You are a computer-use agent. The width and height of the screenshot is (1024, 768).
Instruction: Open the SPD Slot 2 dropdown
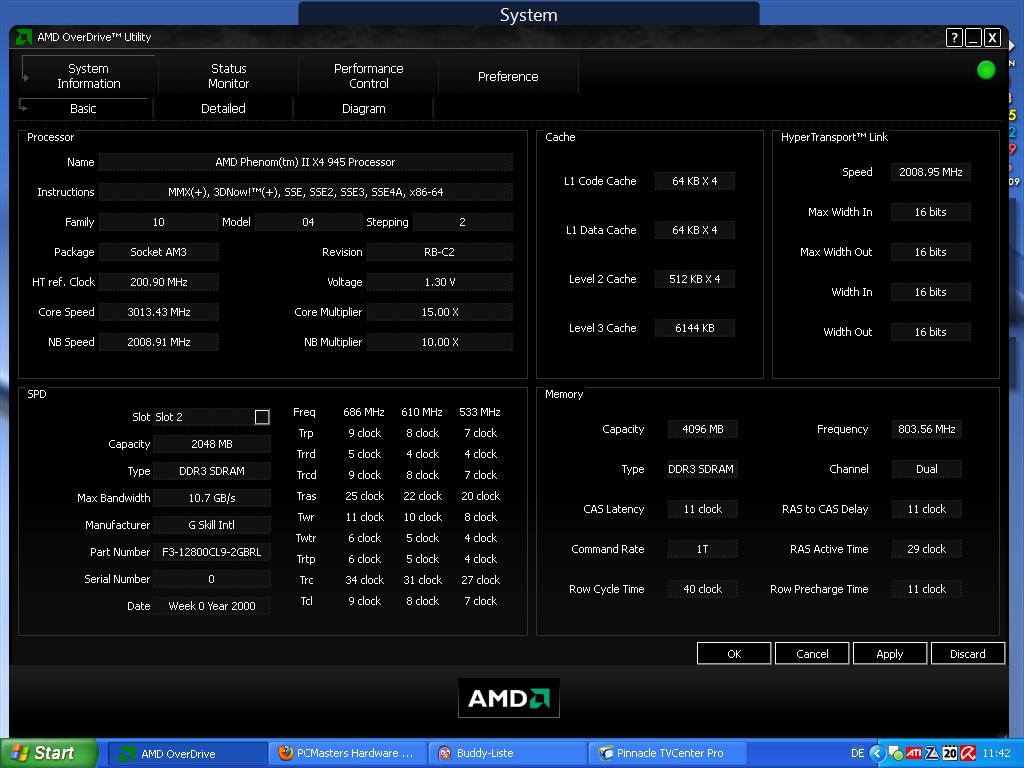[x=262, y=417]
